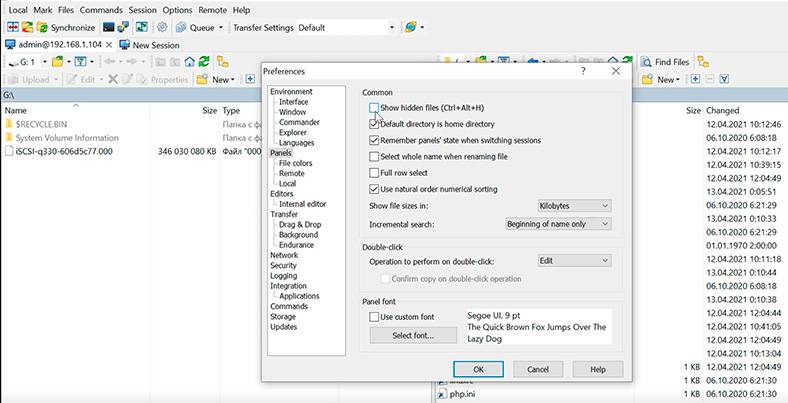
Task: Click the Compare Directories toolbar icon
Action: pos(13,27)
